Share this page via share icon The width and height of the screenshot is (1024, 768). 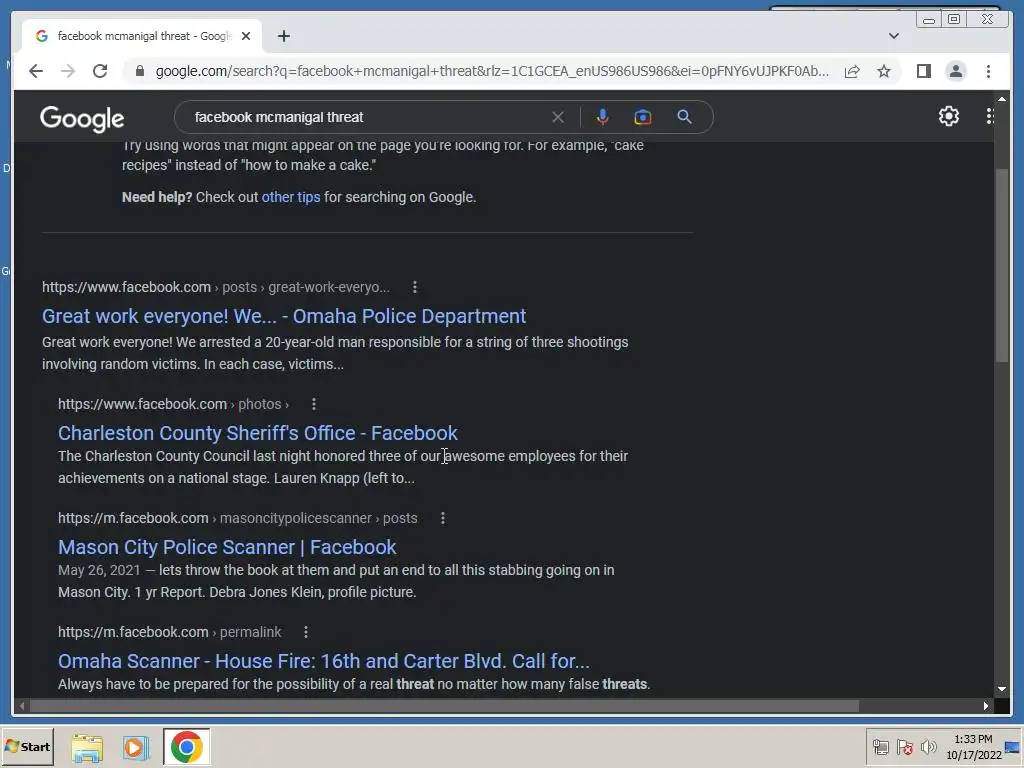(852, 71)
